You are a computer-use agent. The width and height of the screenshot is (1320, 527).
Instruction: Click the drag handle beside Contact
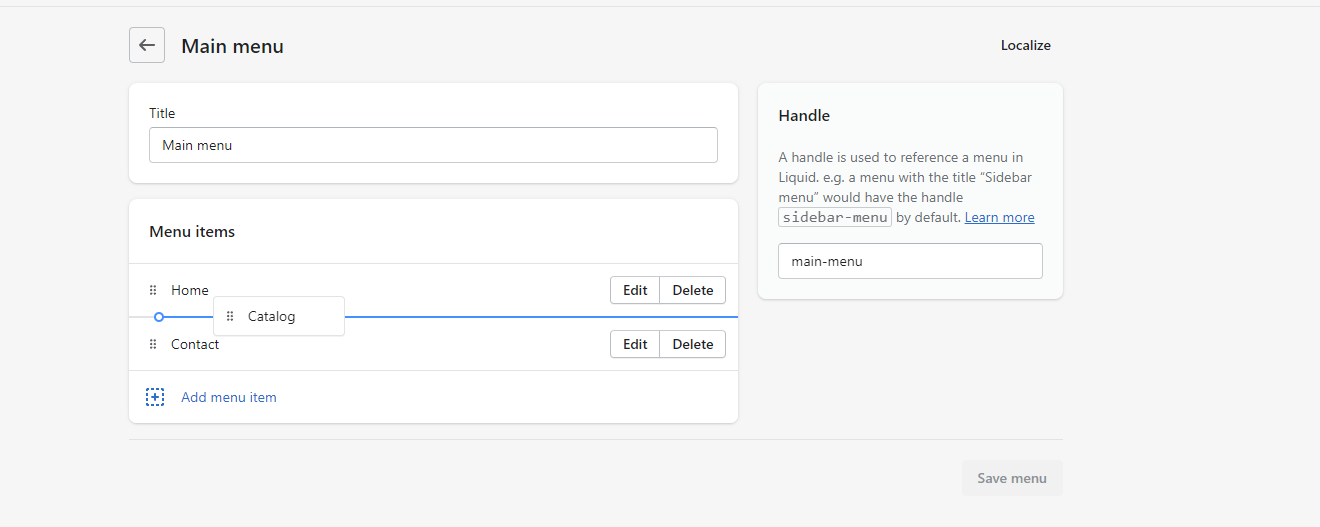(153, 344)
